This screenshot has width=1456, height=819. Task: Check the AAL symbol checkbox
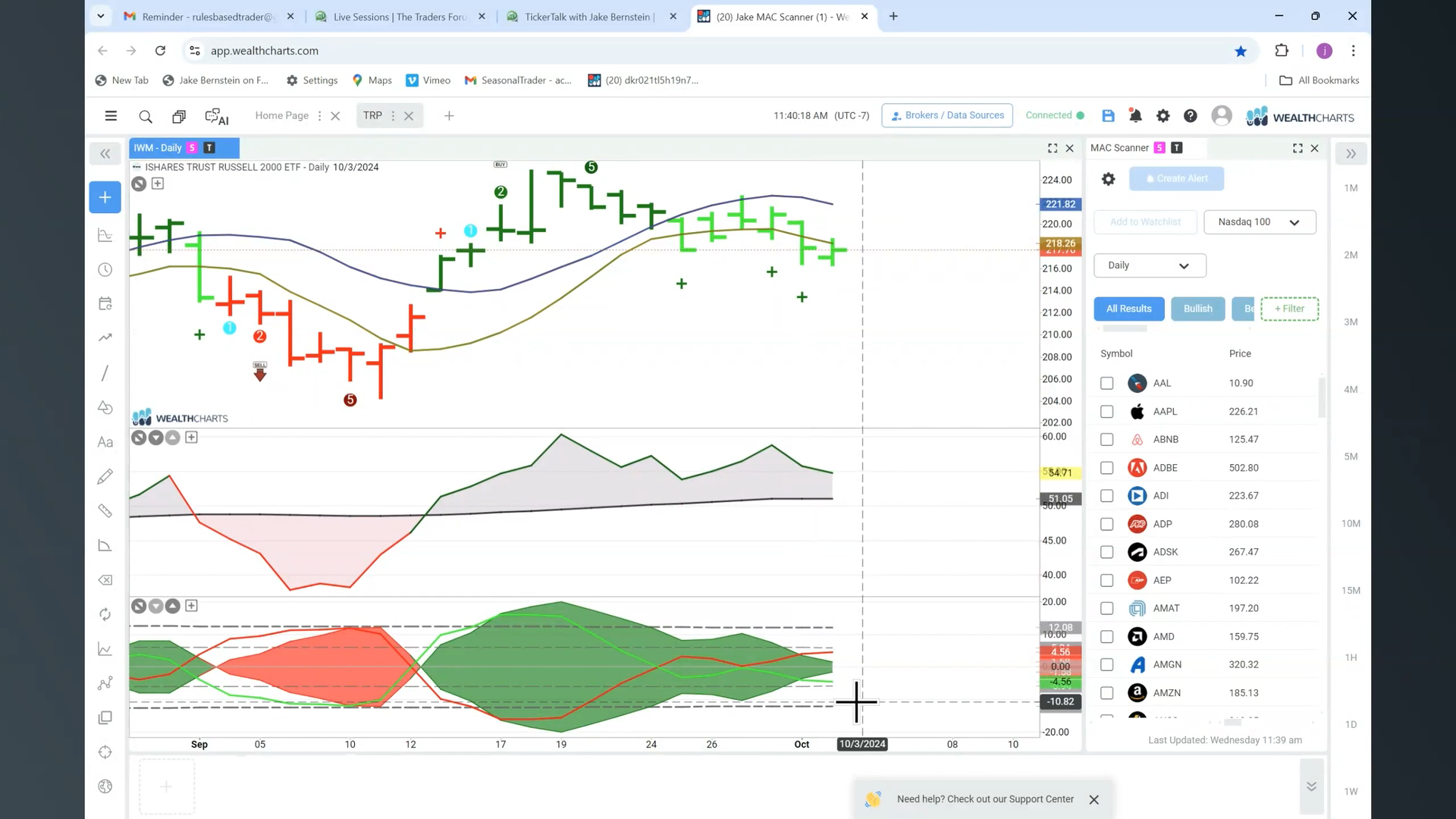[1106, 384]
